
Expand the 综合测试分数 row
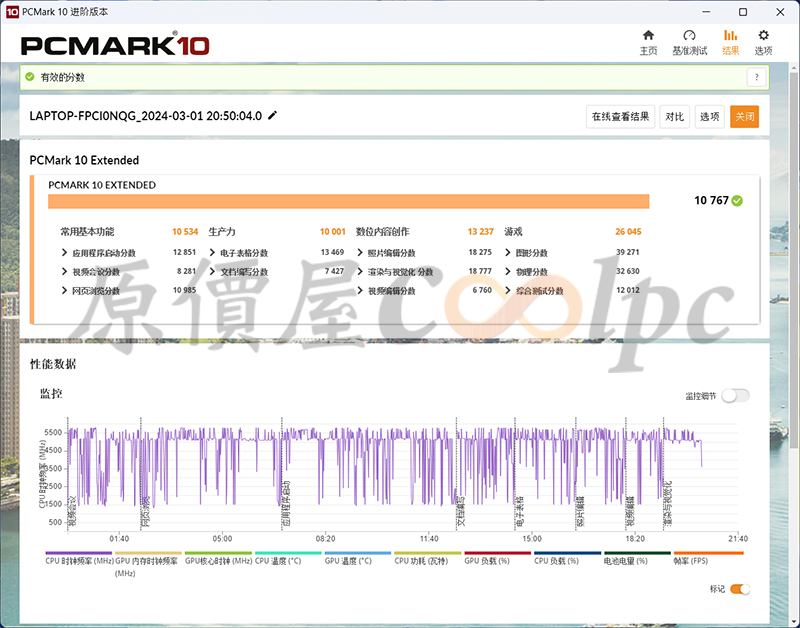508,290
